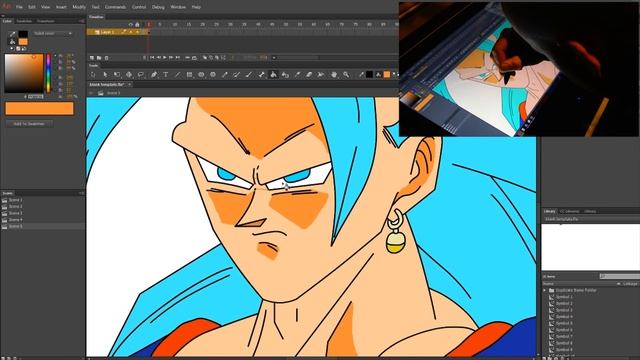Select the Text tool
This screenshot has width=640, height=360.
pos(166,75)
